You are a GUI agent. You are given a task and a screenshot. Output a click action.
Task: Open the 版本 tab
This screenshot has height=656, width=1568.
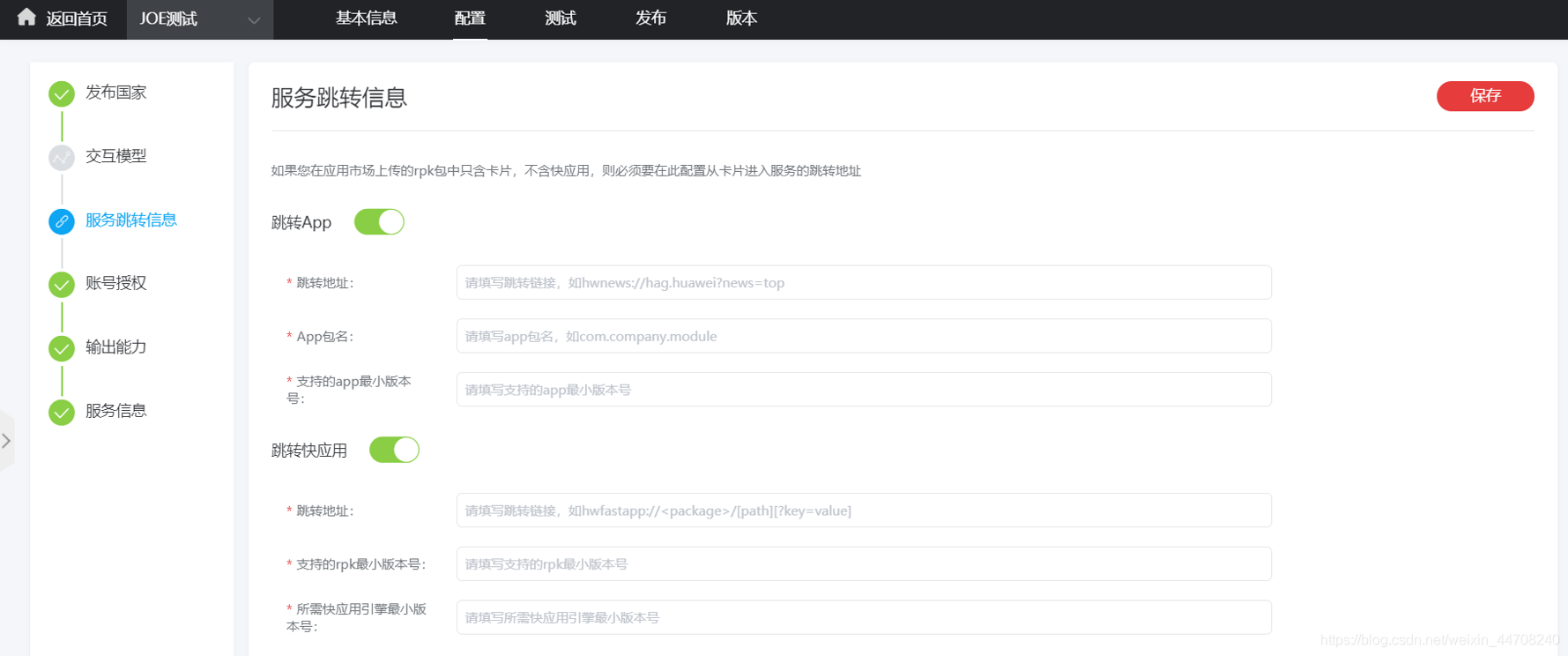point(741,19)
